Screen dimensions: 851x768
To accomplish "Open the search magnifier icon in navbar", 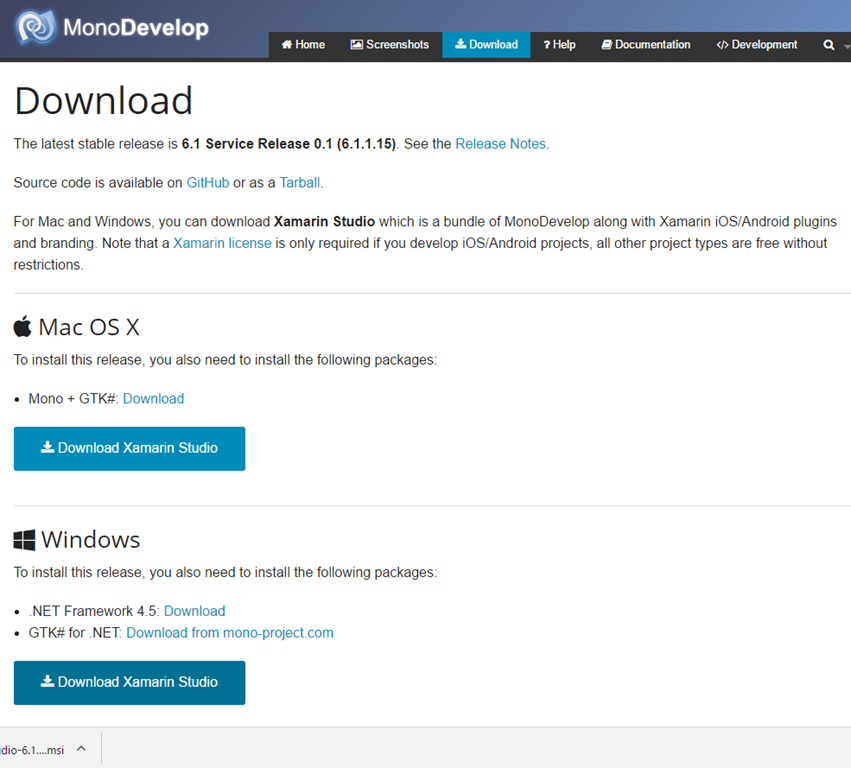I will pyautogui.click(x=829, y=45).
